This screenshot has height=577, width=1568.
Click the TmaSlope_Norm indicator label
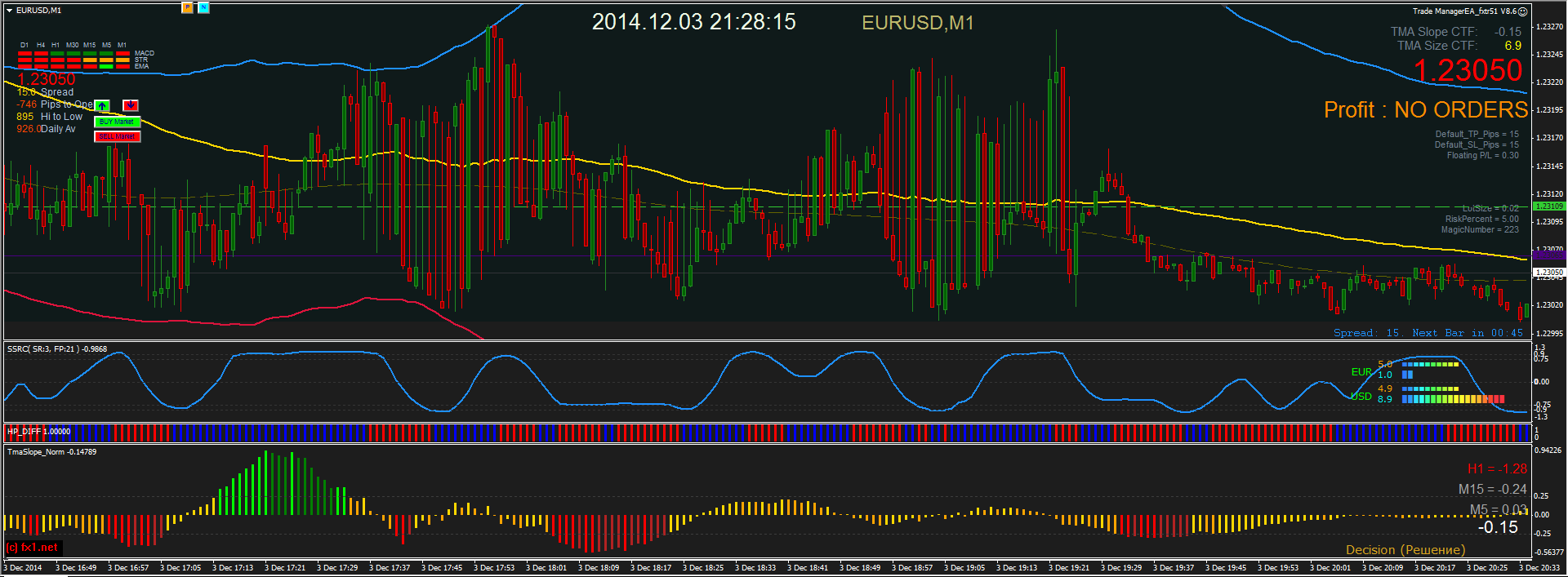click(x=51, y=451)
